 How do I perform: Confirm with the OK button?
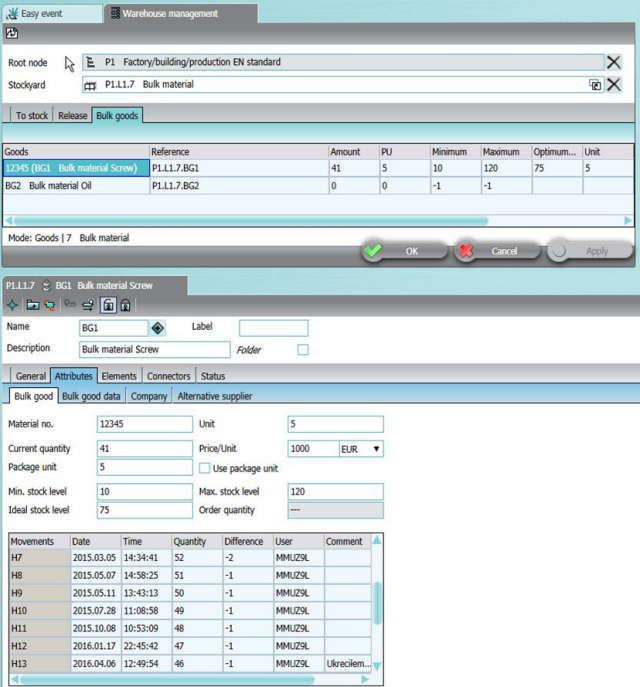pyautogui.click(x=404, y=251)
